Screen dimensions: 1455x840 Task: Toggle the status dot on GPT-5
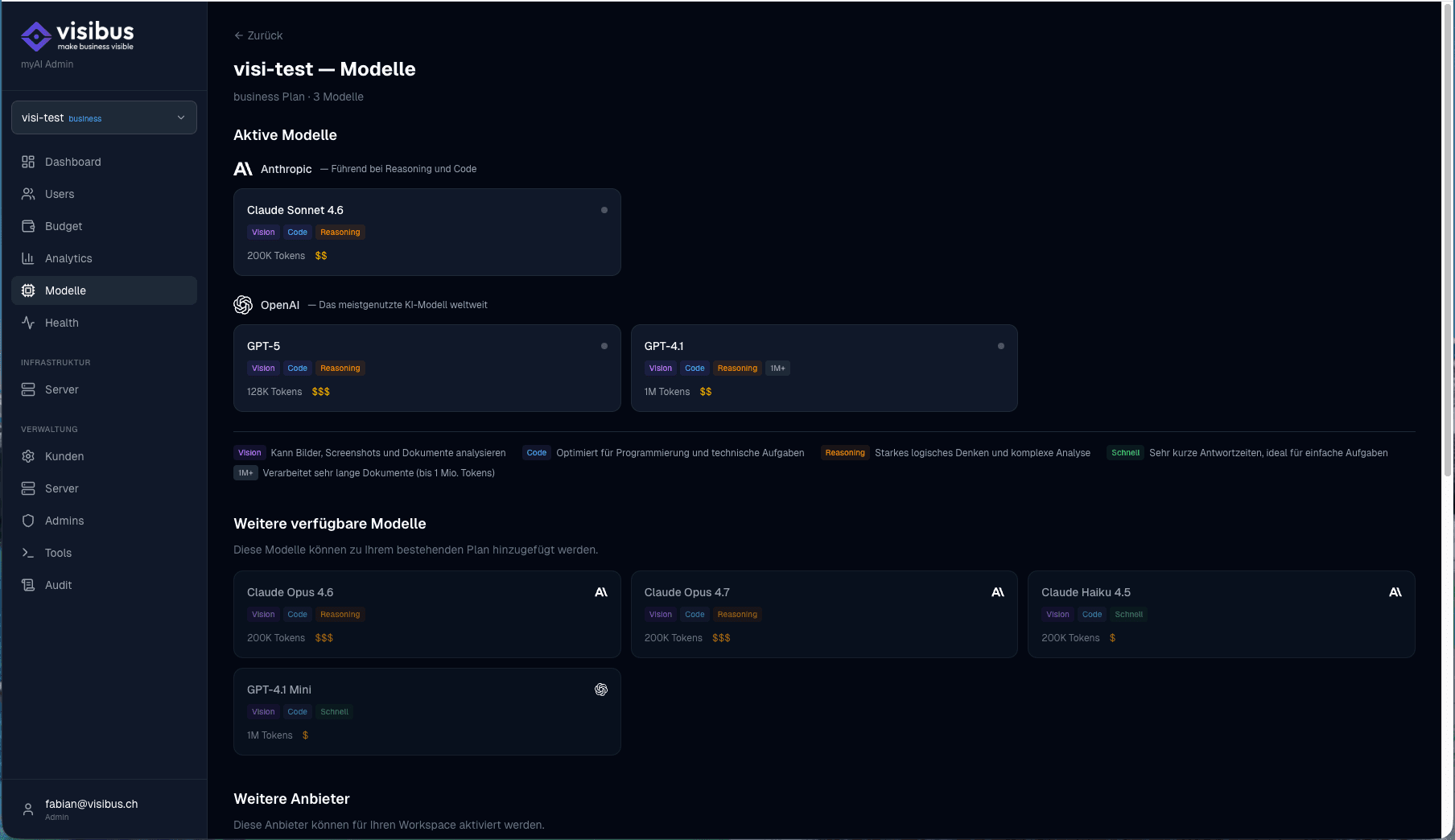pyautogui.click(x=604, y=346)
